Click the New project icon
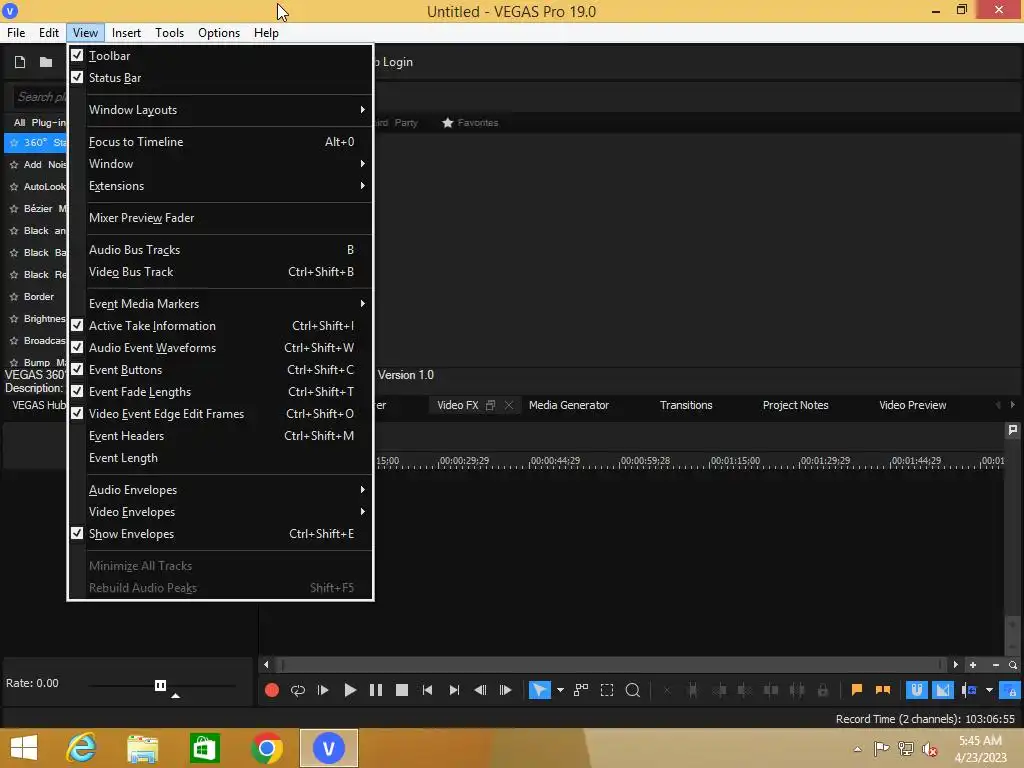1024x768 pixels. 20,62
